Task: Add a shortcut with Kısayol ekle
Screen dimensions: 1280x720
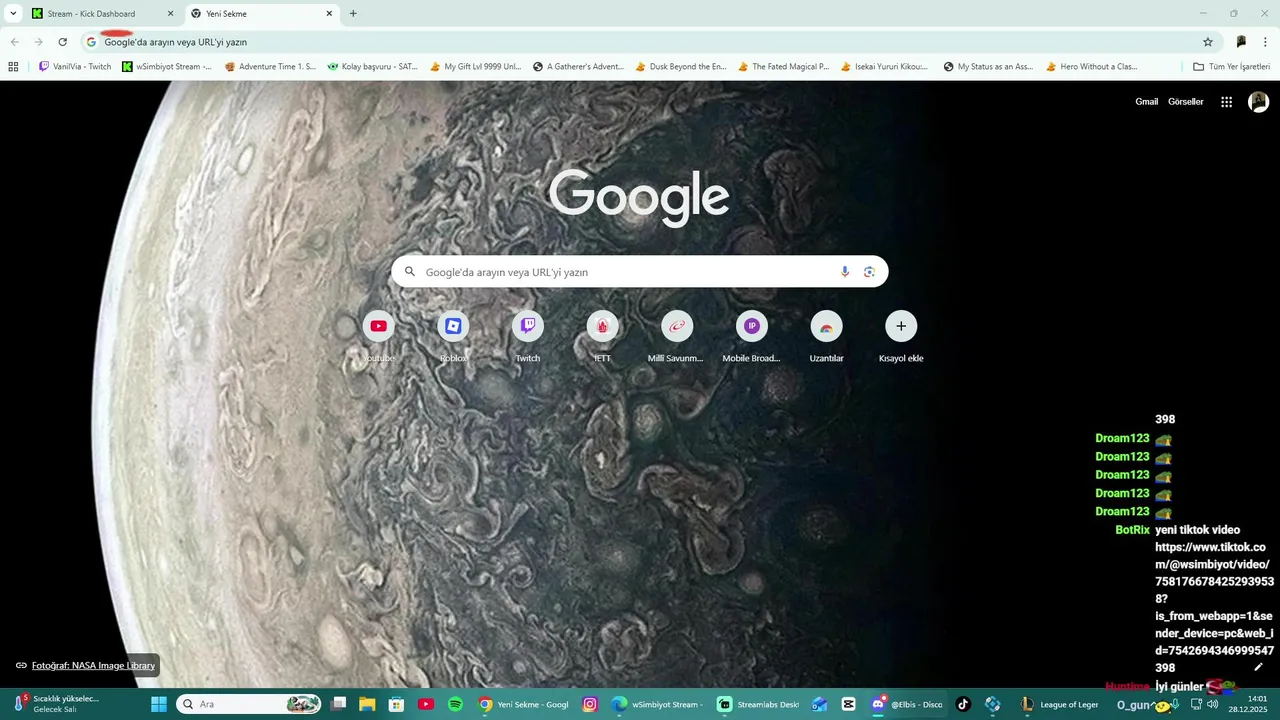Action: [x=901, y=336]
